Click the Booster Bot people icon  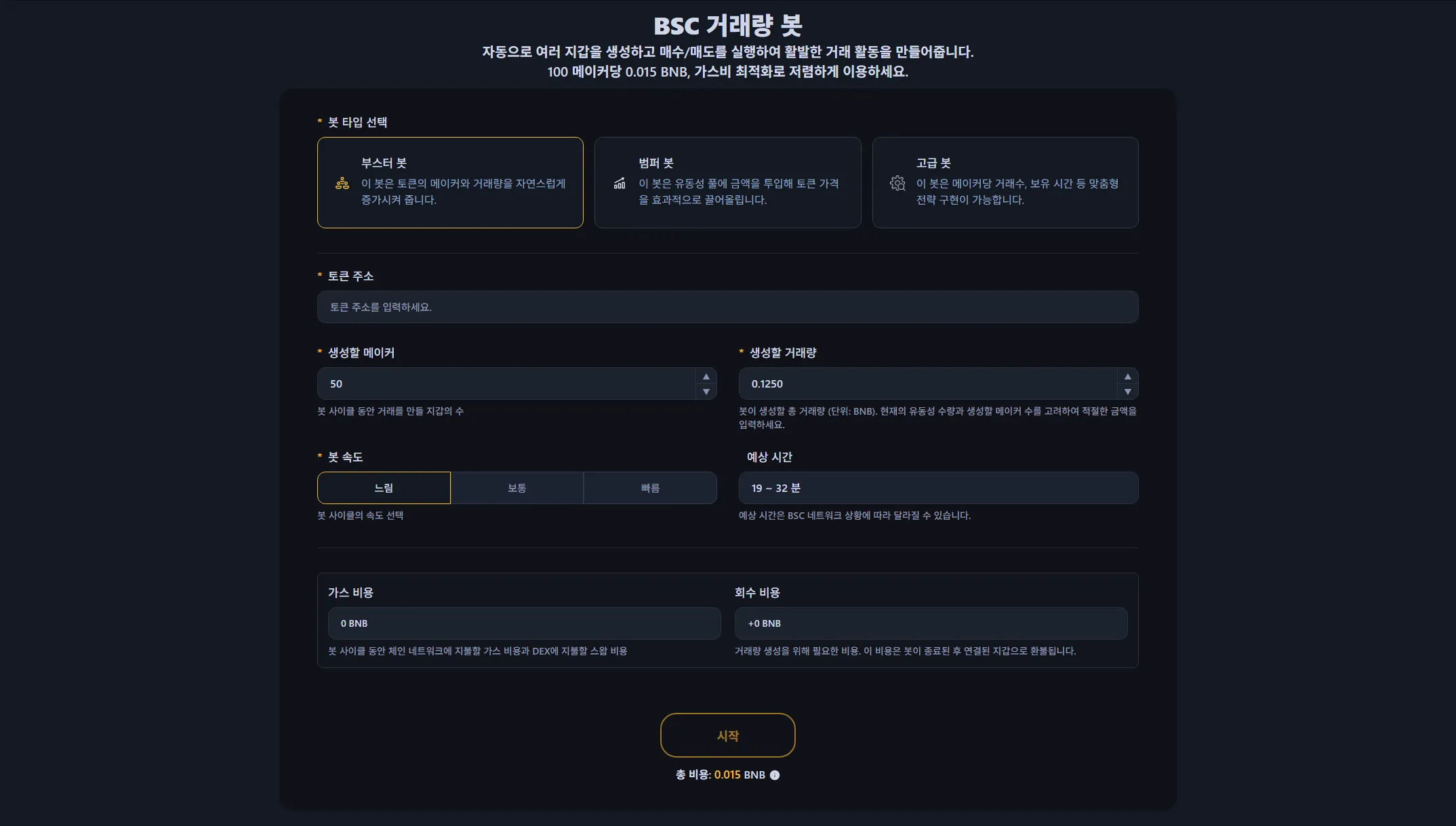342,183
